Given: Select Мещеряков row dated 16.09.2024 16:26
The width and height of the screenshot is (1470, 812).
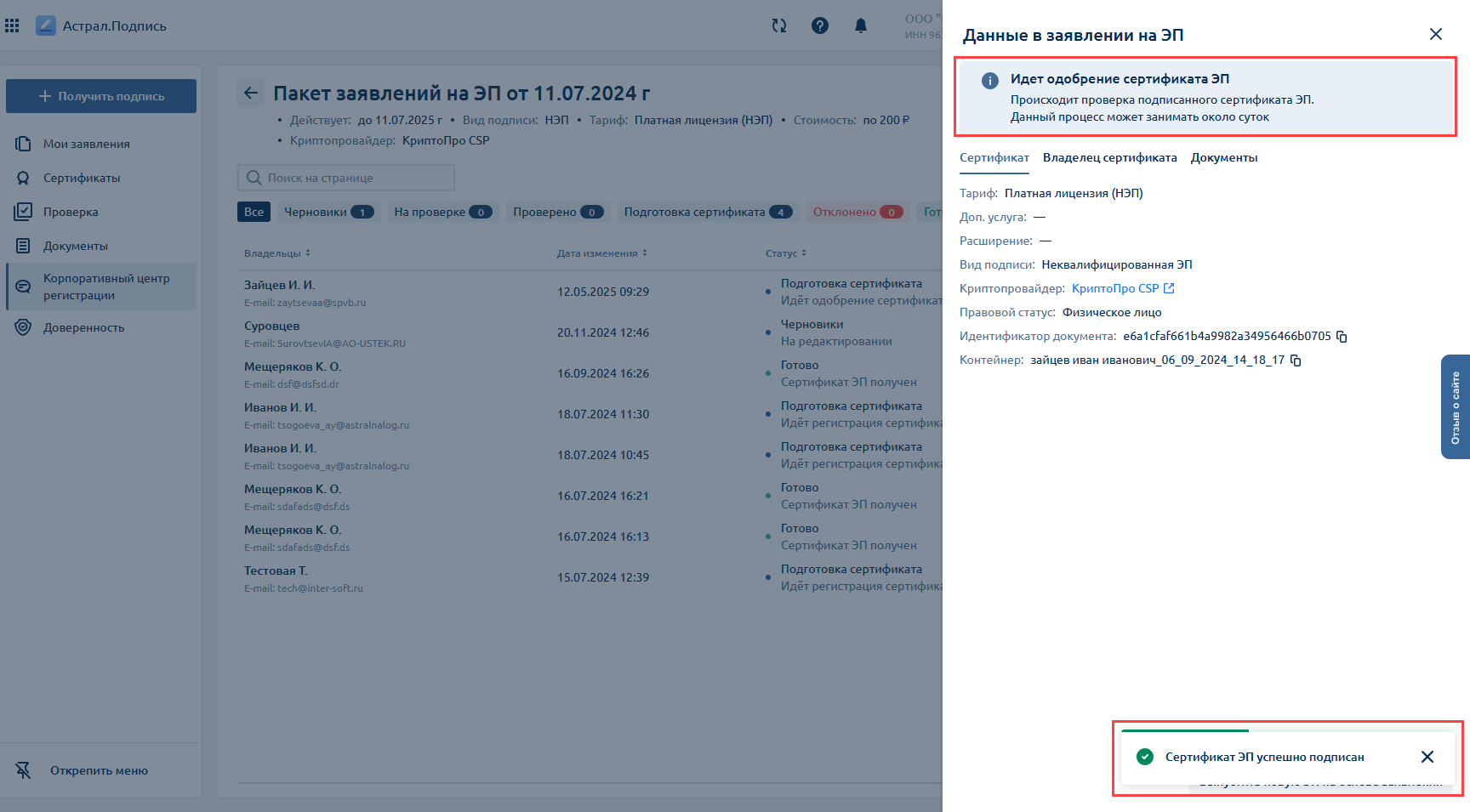Looking at the screenshot, I should pos(590,373).
